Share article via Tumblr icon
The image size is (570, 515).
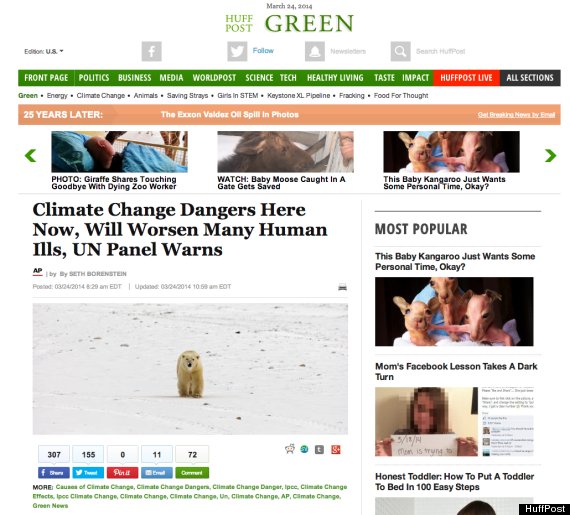[319, 450]
